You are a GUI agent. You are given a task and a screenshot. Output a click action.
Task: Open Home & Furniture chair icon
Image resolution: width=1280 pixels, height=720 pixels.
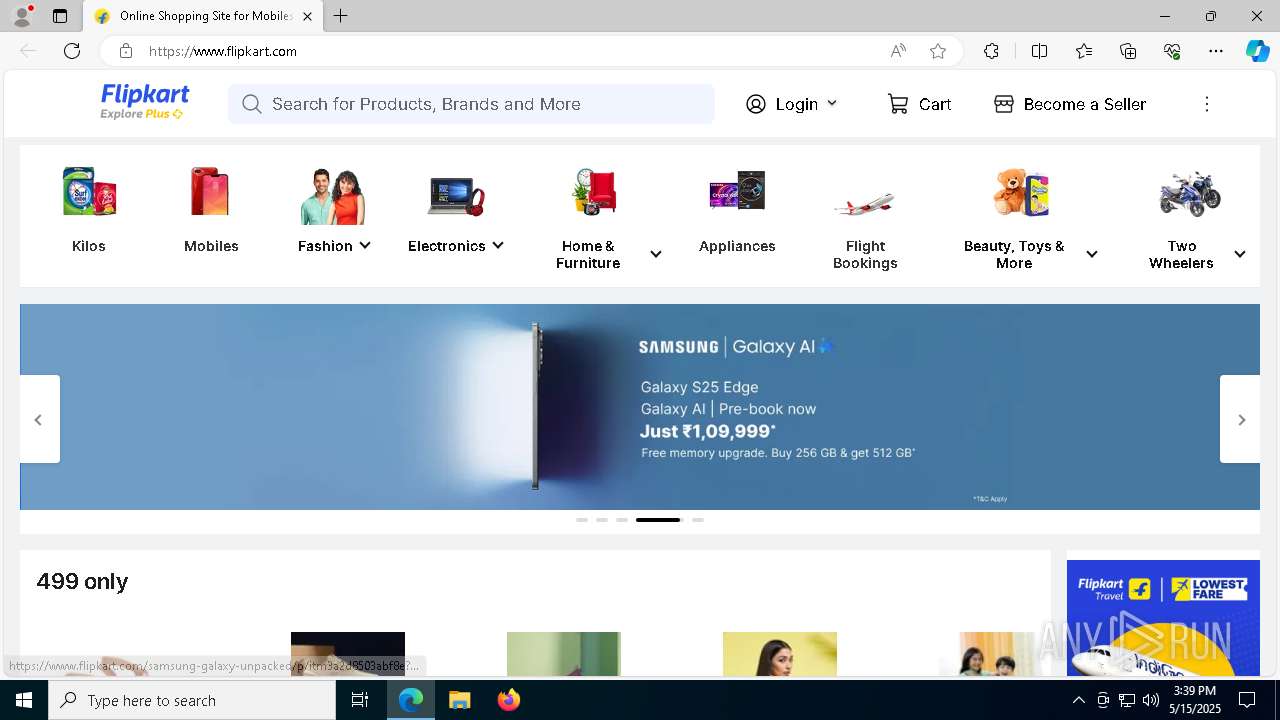[x=595, y=191]
